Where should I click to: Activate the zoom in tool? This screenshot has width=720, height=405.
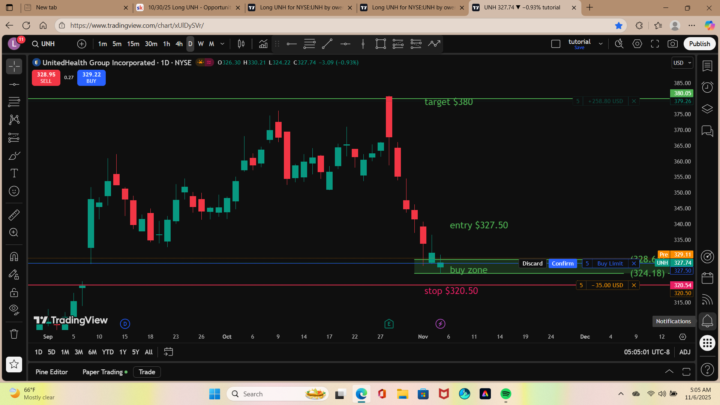14,233
